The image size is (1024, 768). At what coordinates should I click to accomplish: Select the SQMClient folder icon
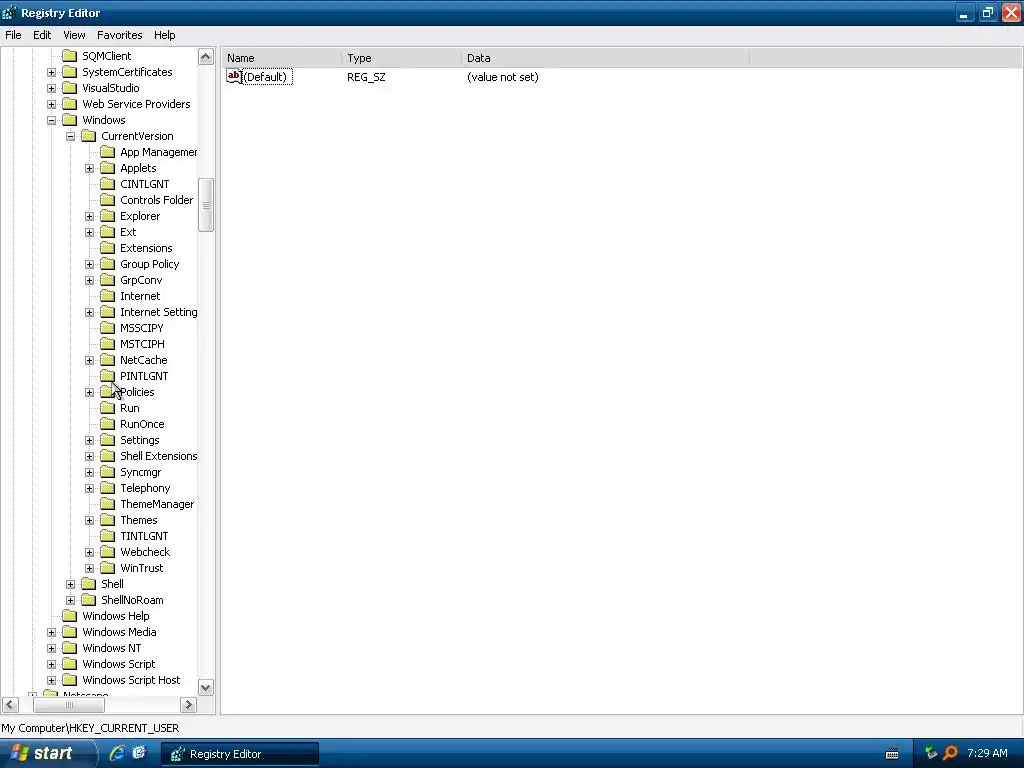(x=70, y=56)
